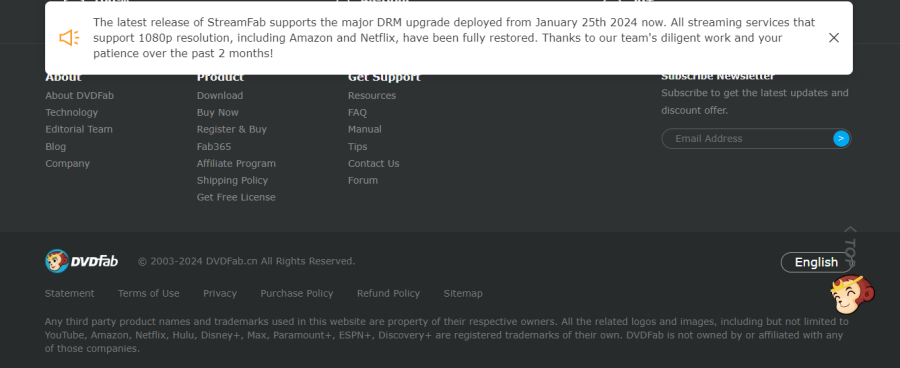Visit the Forum link
The width and height of the screenshot is (900, 368).
[363, 180]
